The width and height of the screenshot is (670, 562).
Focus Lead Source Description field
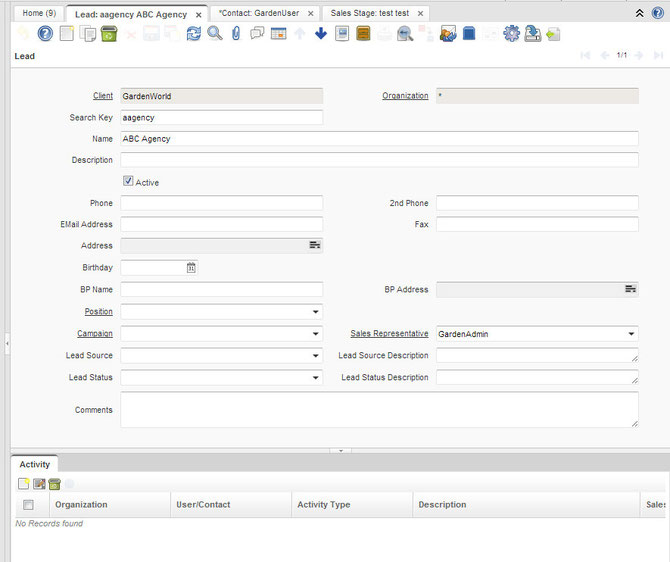(x=537, y=355)
